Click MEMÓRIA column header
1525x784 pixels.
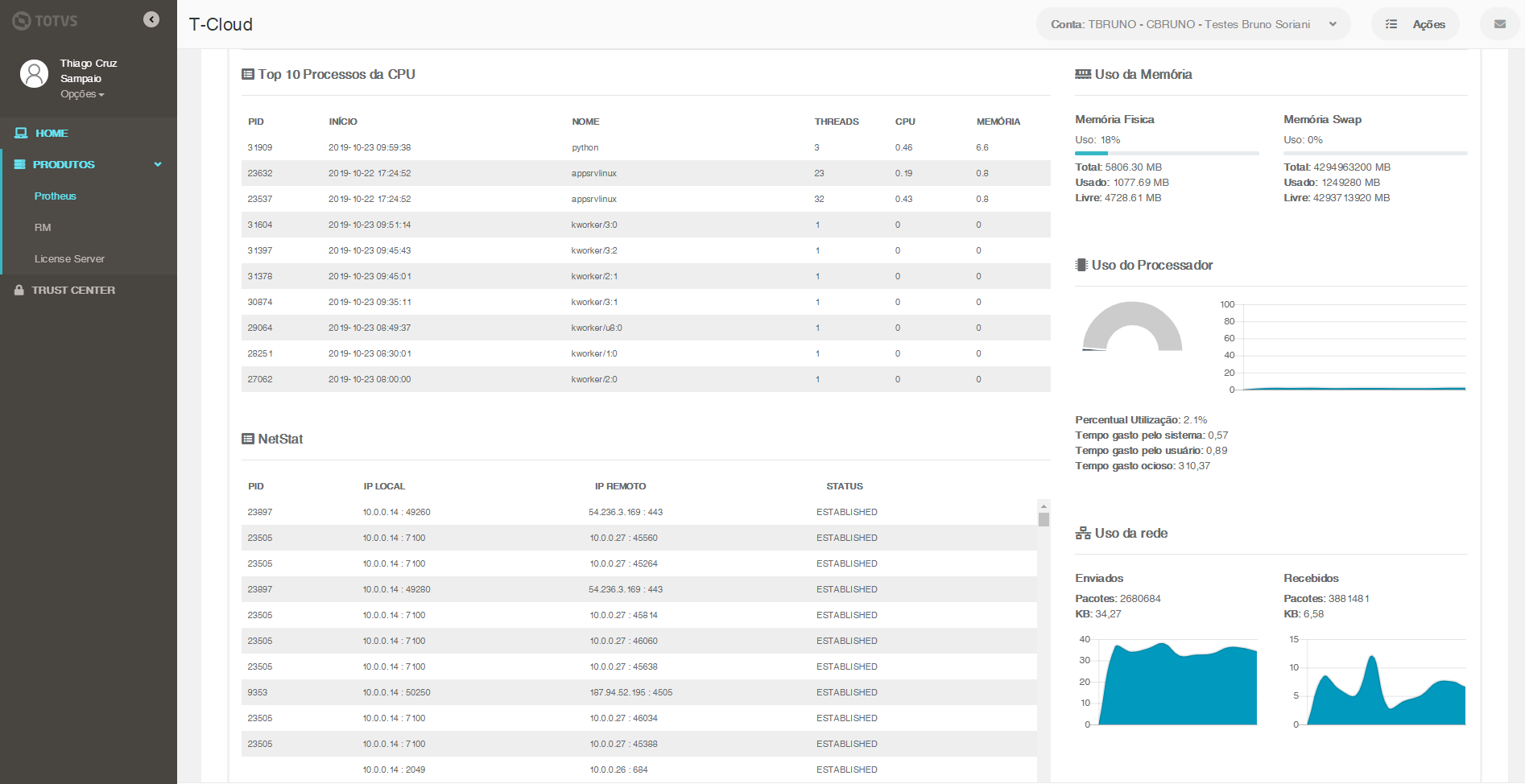click(998, 122)
